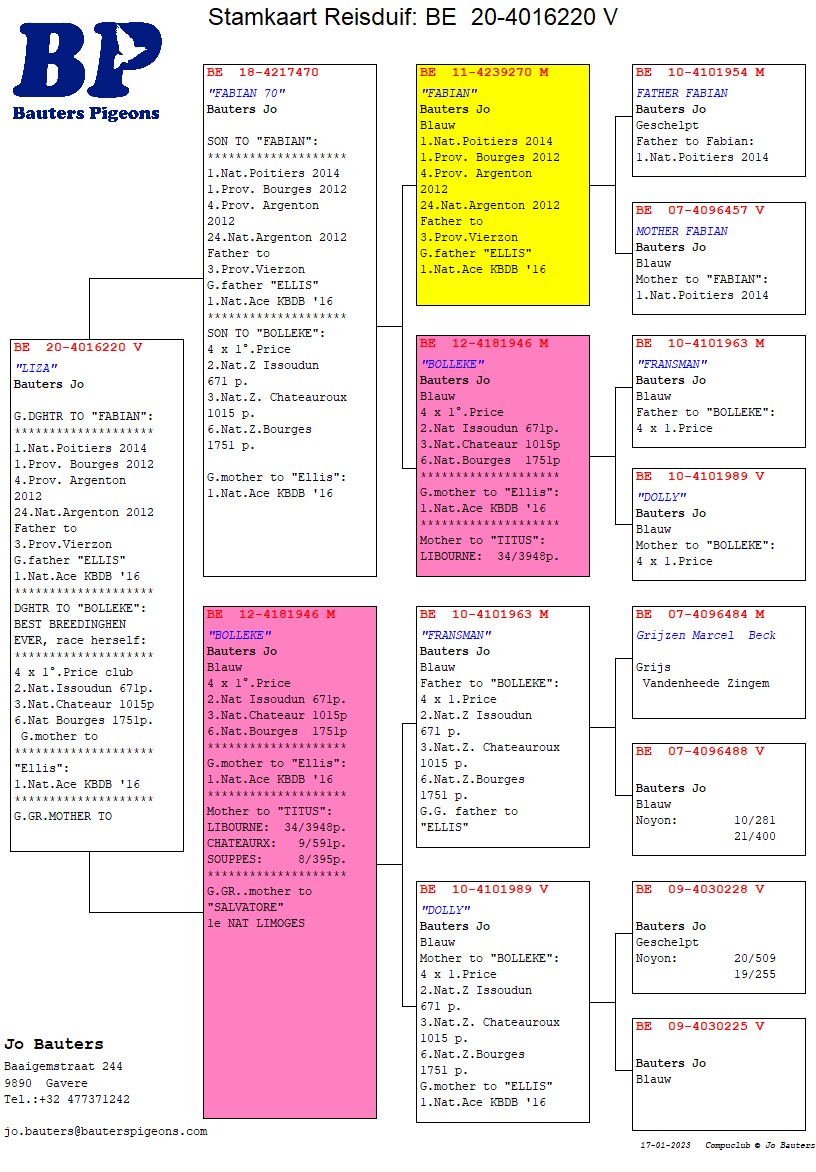The height and width of the screenshot is (1172, 816).
Task: Click the Stamkaart Reisduif page title
Action: pos(412,17)
